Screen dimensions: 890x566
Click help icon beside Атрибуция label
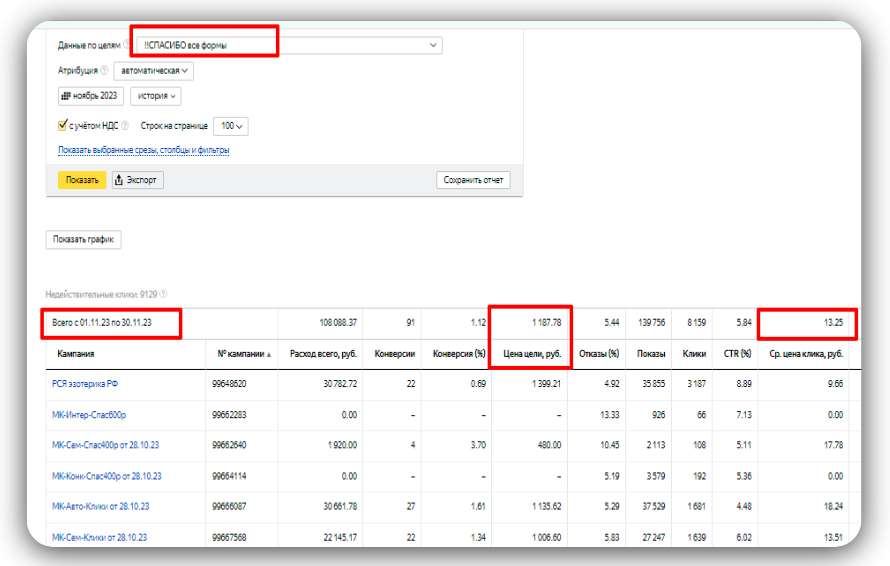click(104, 71)
